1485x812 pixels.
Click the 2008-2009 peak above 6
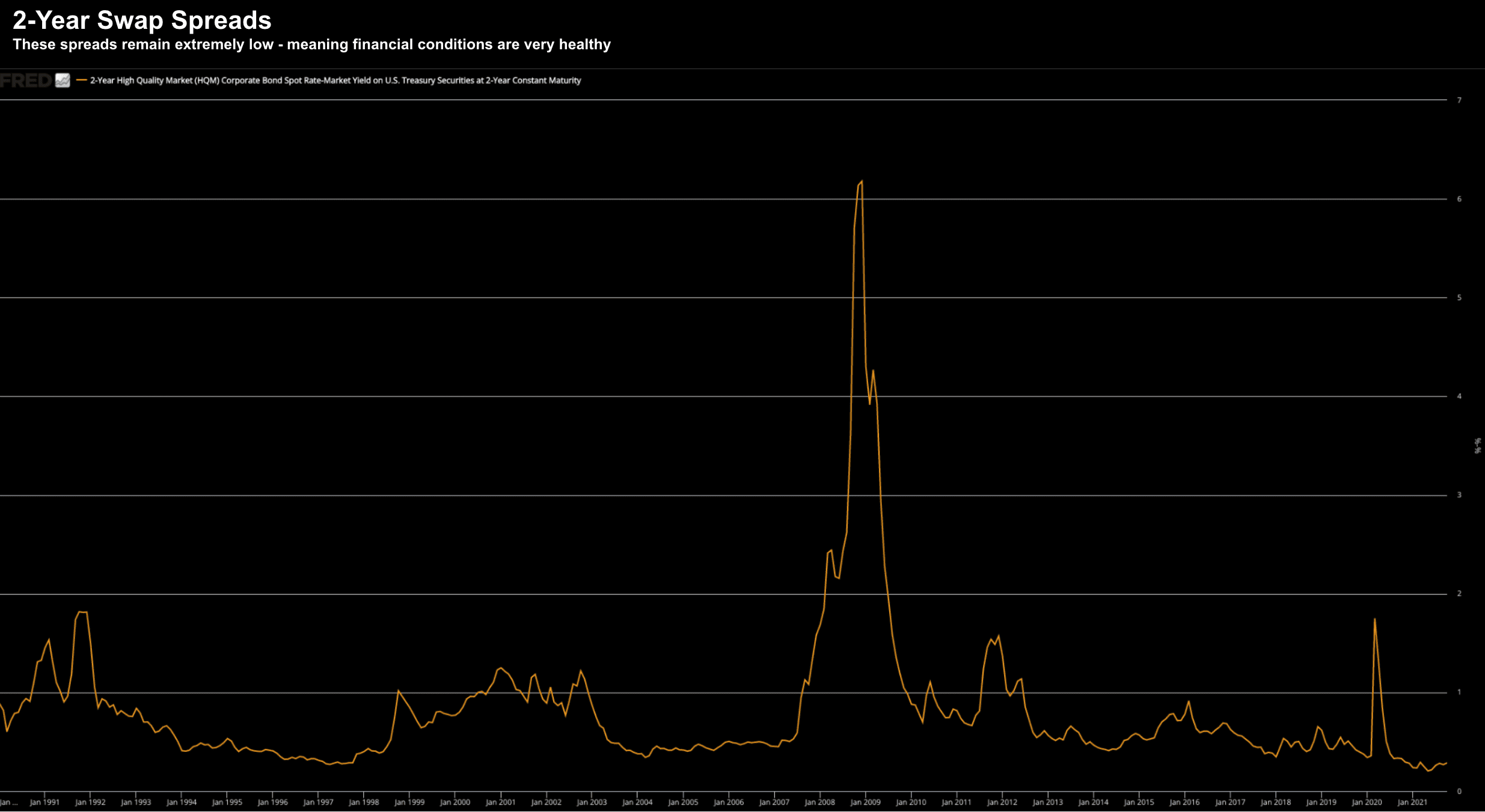point(861,182)
